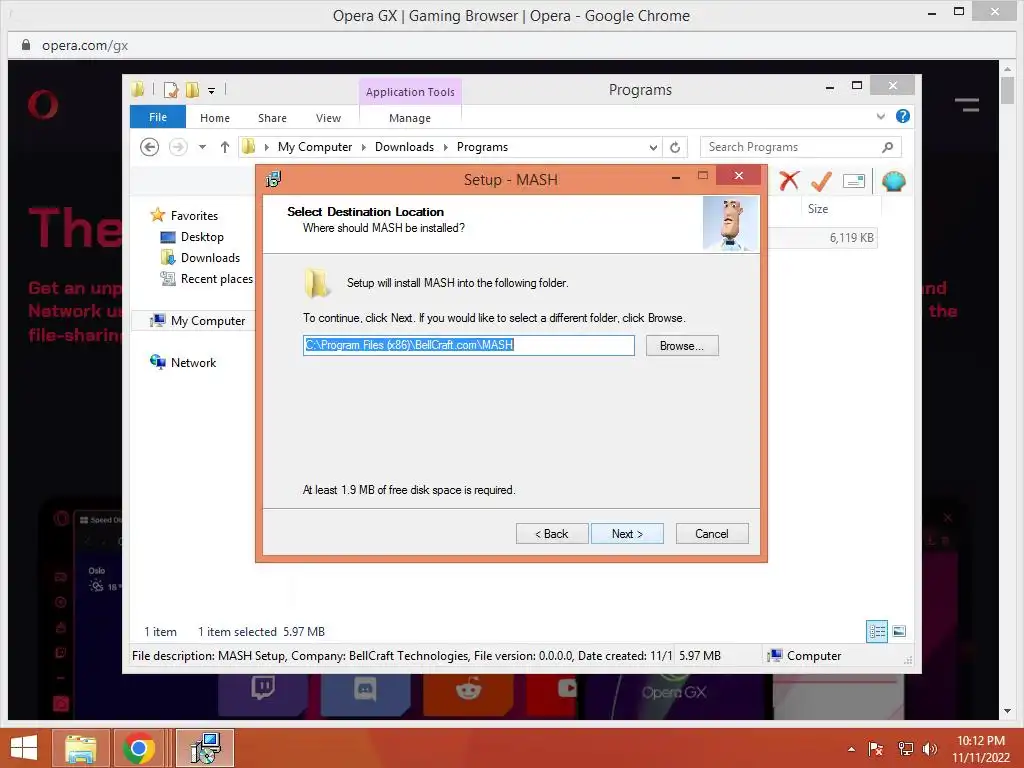This screenshot has width=1024, height=768.
Task: Click the 6,119 KB file size cell
Action: [852, 238]
